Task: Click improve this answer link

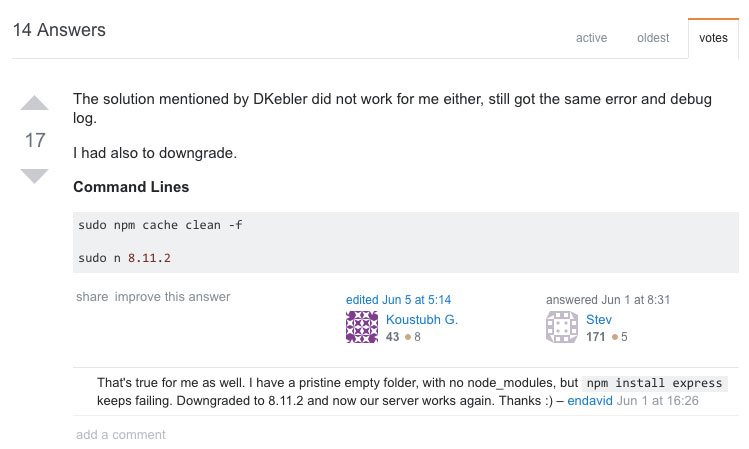Action: click(172, 297)
